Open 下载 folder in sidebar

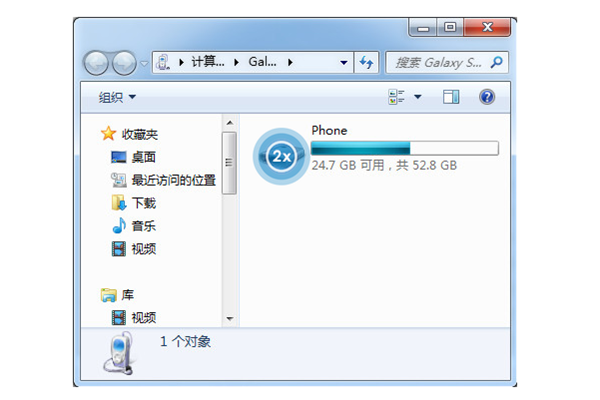(x=144, y=203)
